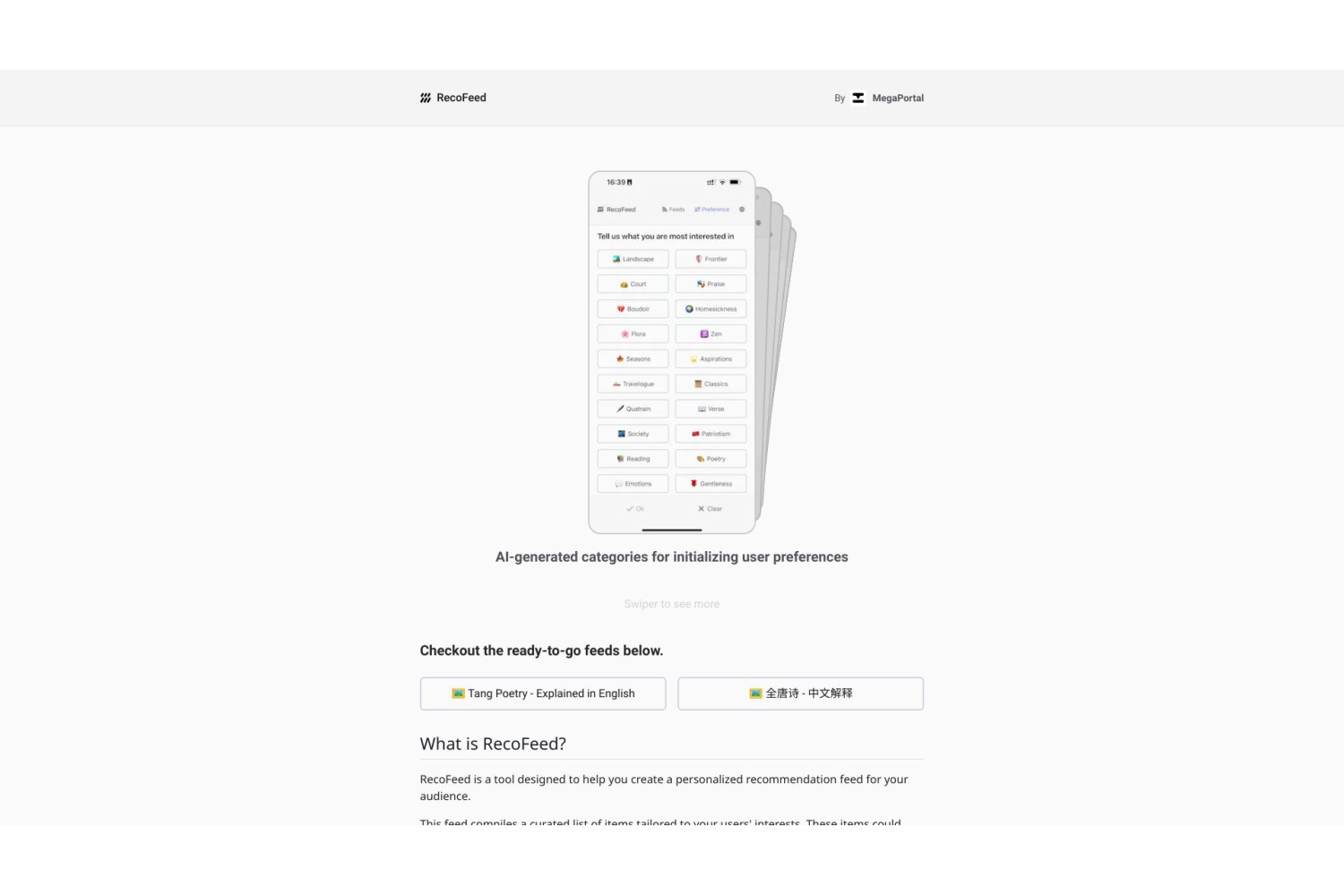1344x896 pixels.
Task: Click the MegaPortal logo icon
Action: [858, 98]
